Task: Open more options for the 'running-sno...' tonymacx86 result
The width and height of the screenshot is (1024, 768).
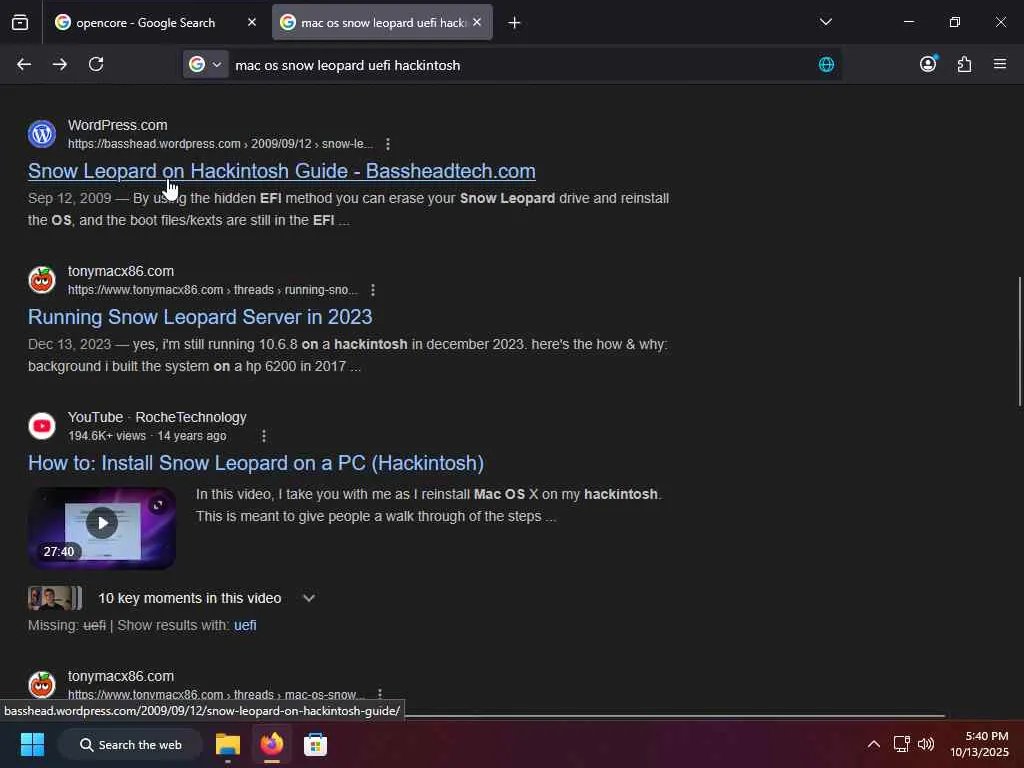Action: [373, 289]
